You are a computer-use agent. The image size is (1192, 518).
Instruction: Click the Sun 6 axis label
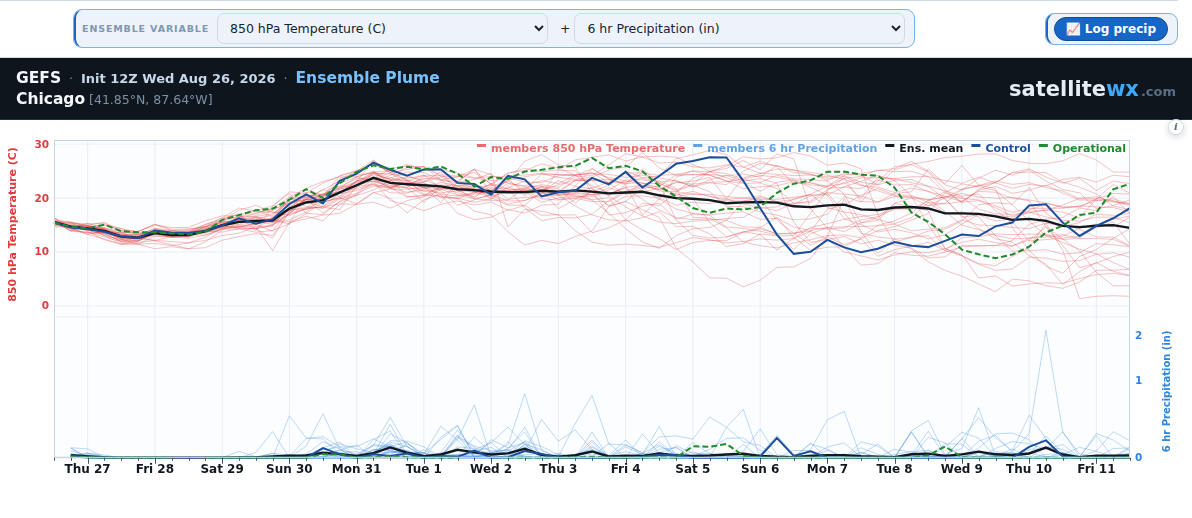[759, 469]
